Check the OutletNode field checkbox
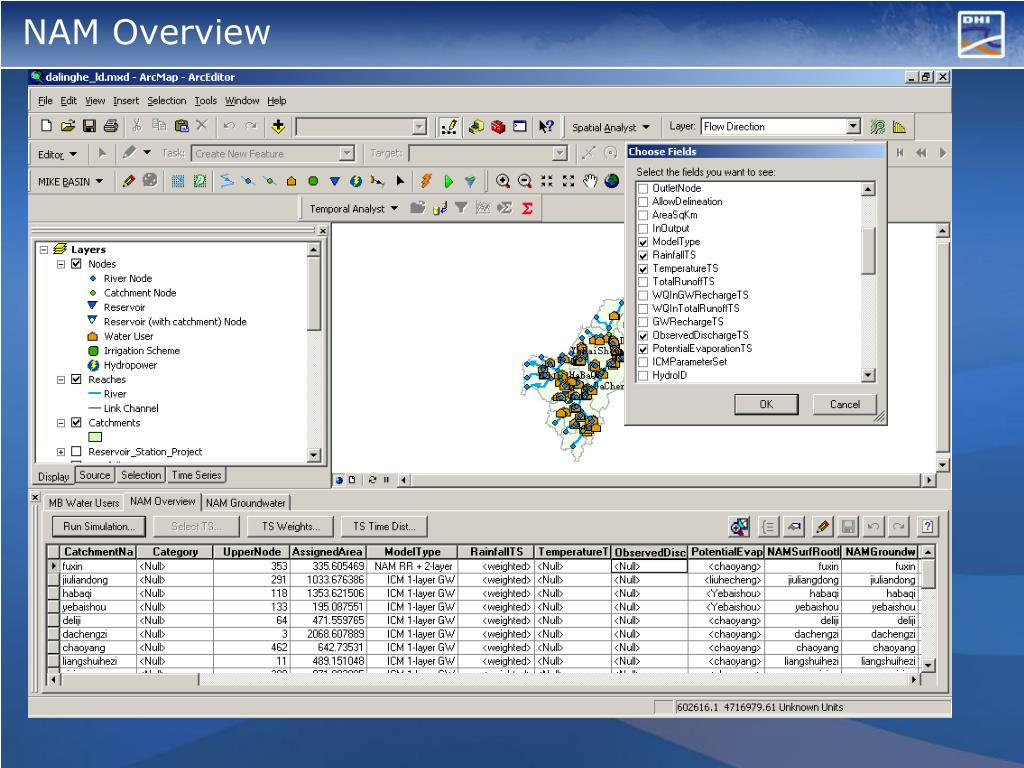 click(643, 188)
